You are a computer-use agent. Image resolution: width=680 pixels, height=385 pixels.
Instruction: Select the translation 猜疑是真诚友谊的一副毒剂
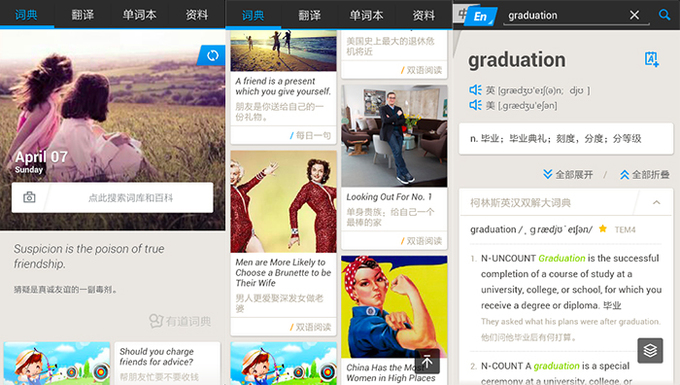pos(65,289)
